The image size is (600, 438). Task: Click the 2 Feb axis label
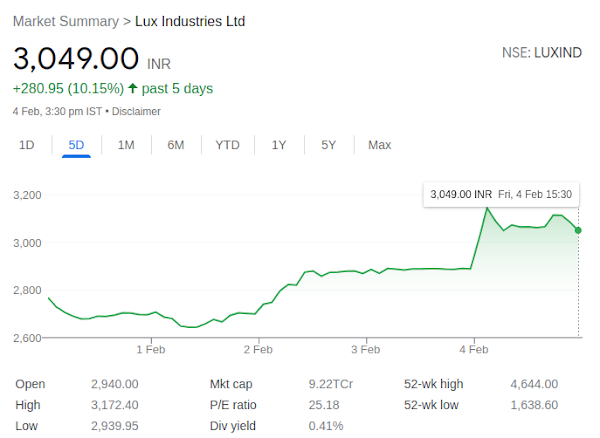(x=258, y=350)
